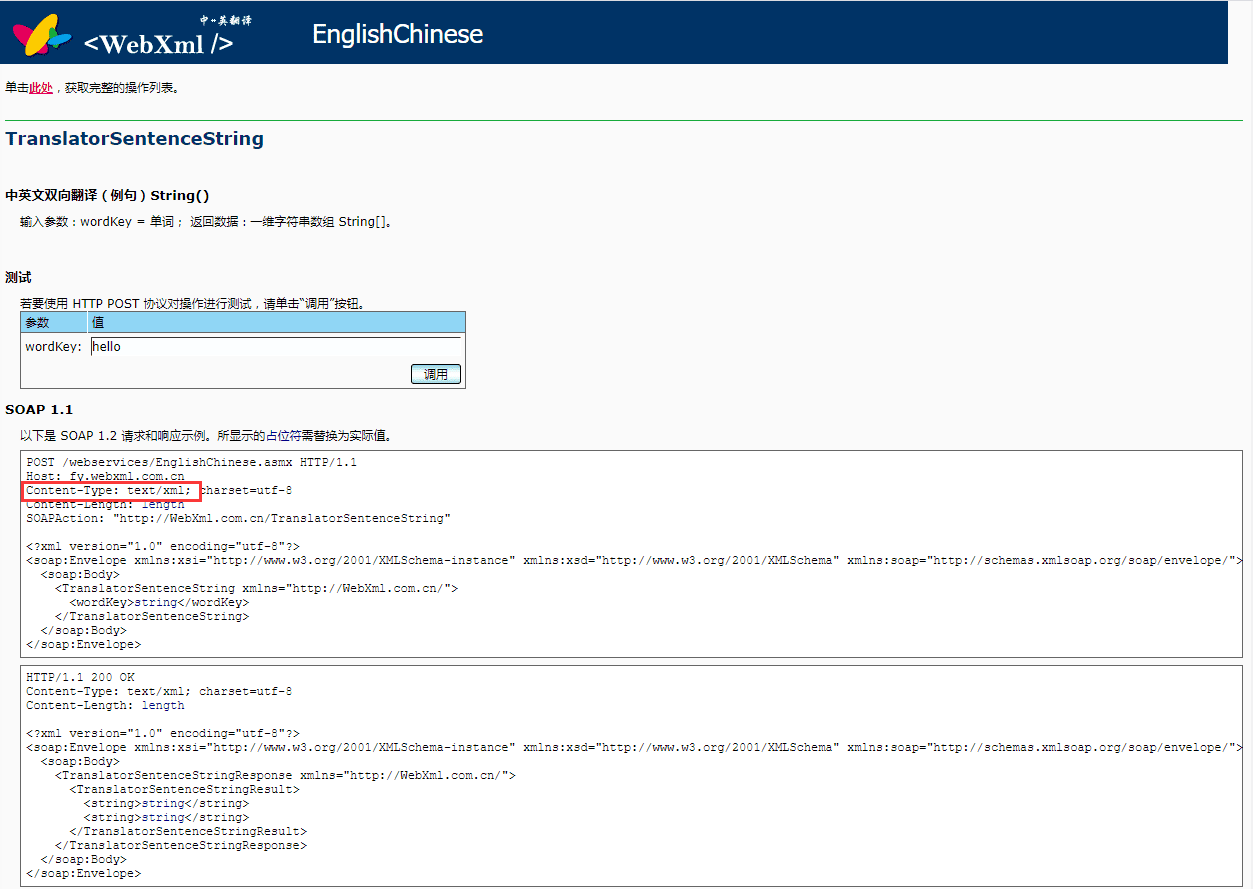
Task: Click the 调用 invoke button
Action: (436, 374)
